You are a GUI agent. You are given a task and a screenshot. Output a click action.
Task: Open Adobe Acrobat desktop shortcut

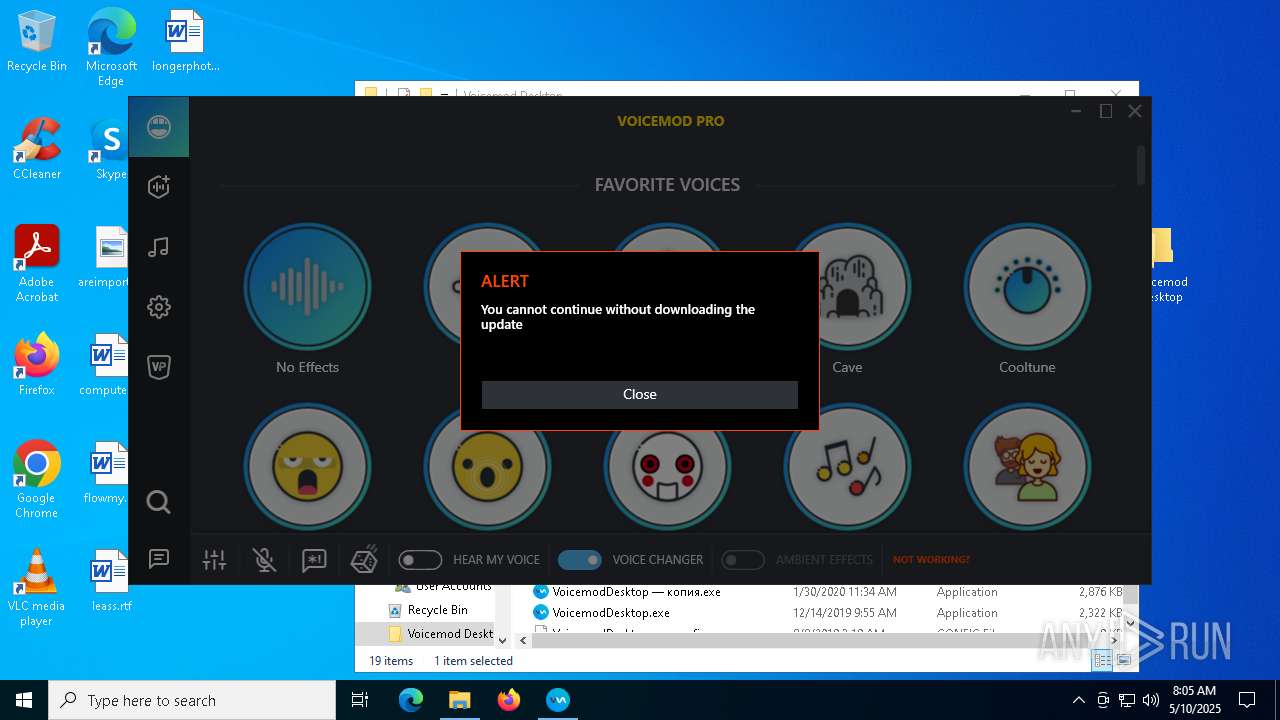click(37, 264)
